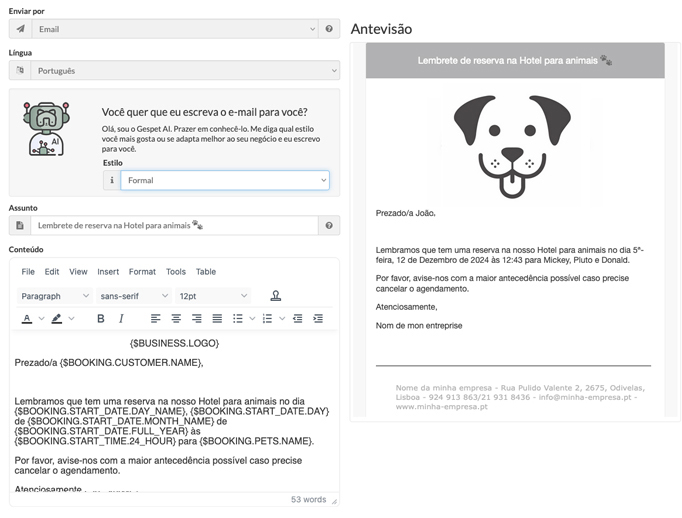Click the dog logo in preview
The height and width of the screenshot is (518, 682).
512,146
